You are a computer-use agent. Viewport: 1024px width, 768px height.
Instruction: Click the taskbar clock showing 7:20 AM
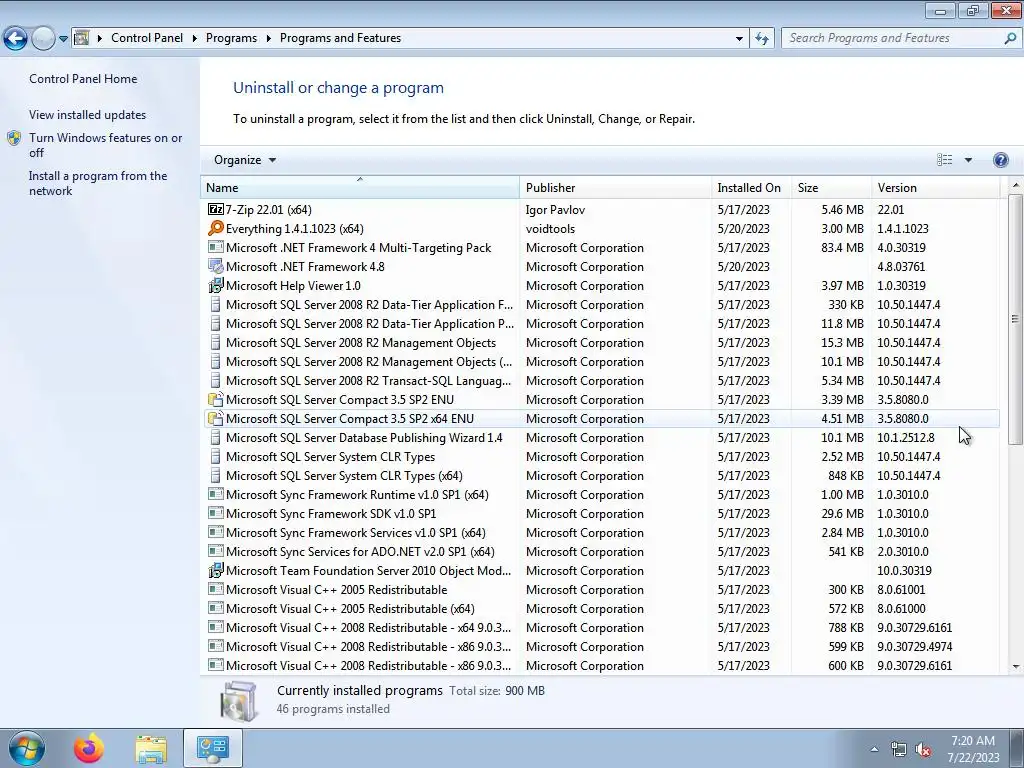pos(973,749)
